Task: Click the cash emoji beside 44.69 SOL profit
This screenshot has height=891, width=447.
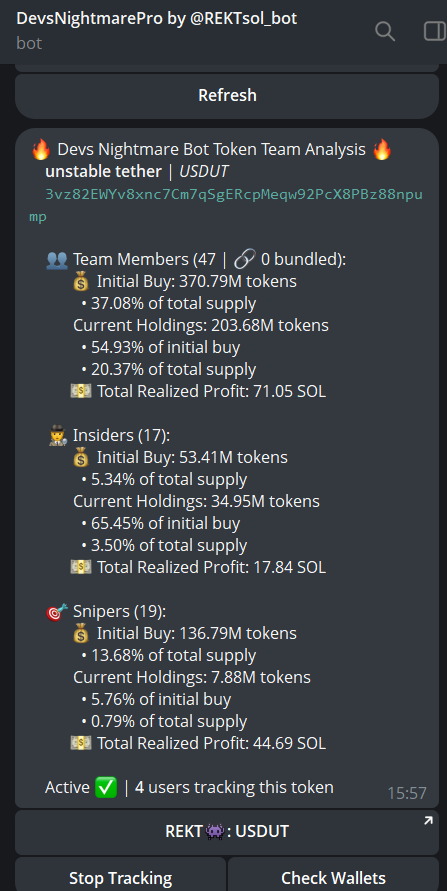Action: coord(81,743)
